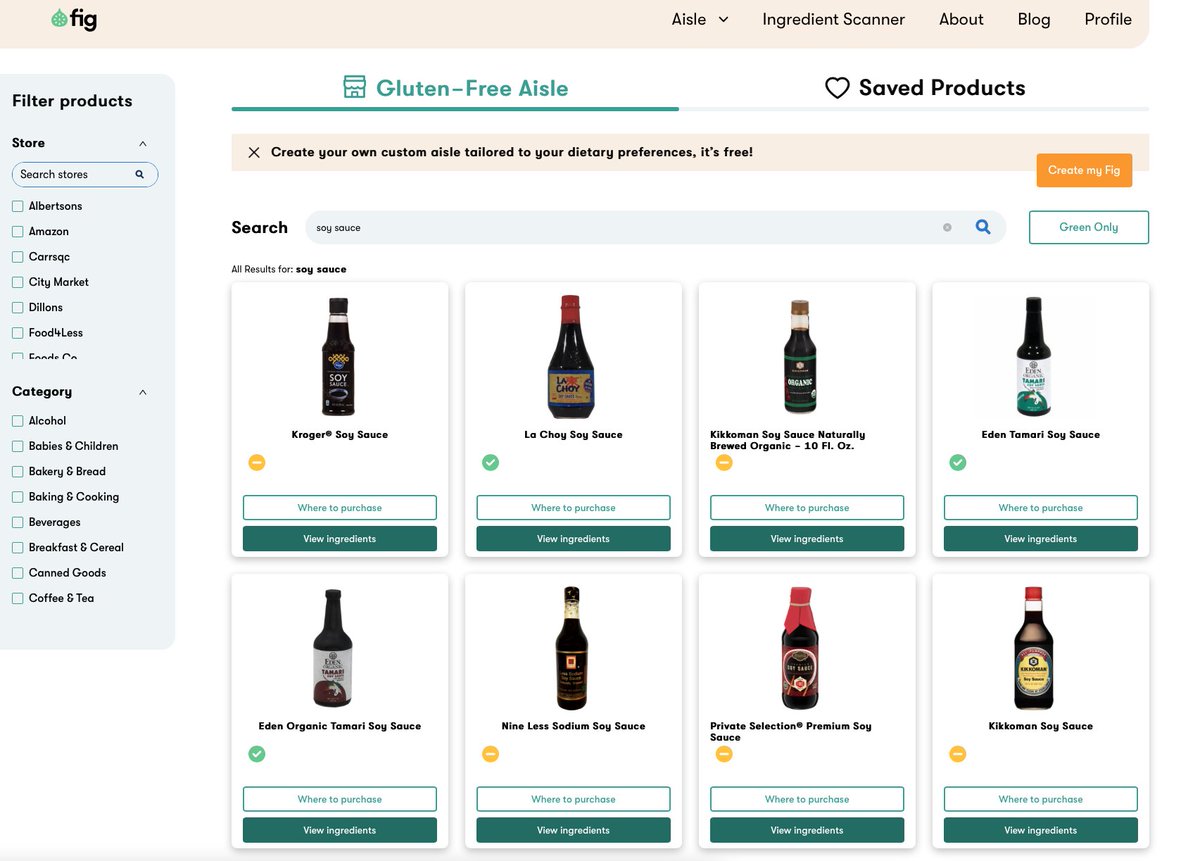The width and height of the screenshot is (1200, 861).
Task: Click the fig logo in the header
Action: click(74, 19)
